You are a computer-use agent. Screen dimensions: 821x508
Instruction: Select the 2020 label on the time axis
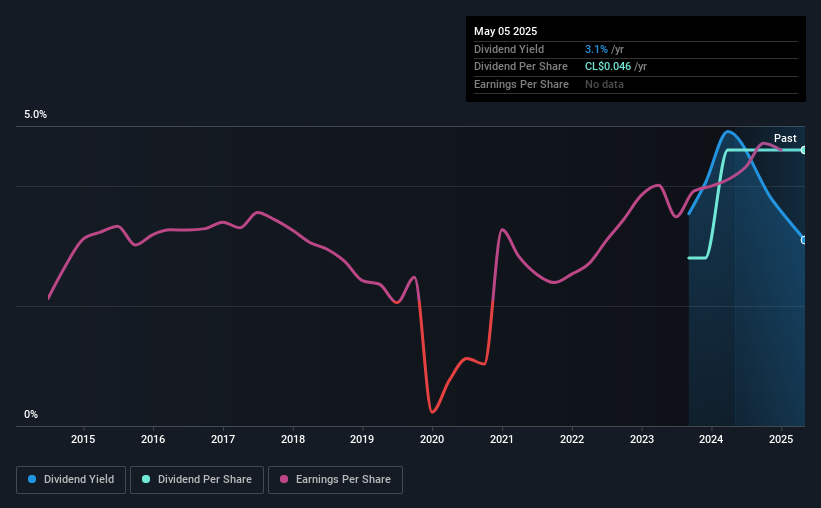click(432, 439)
